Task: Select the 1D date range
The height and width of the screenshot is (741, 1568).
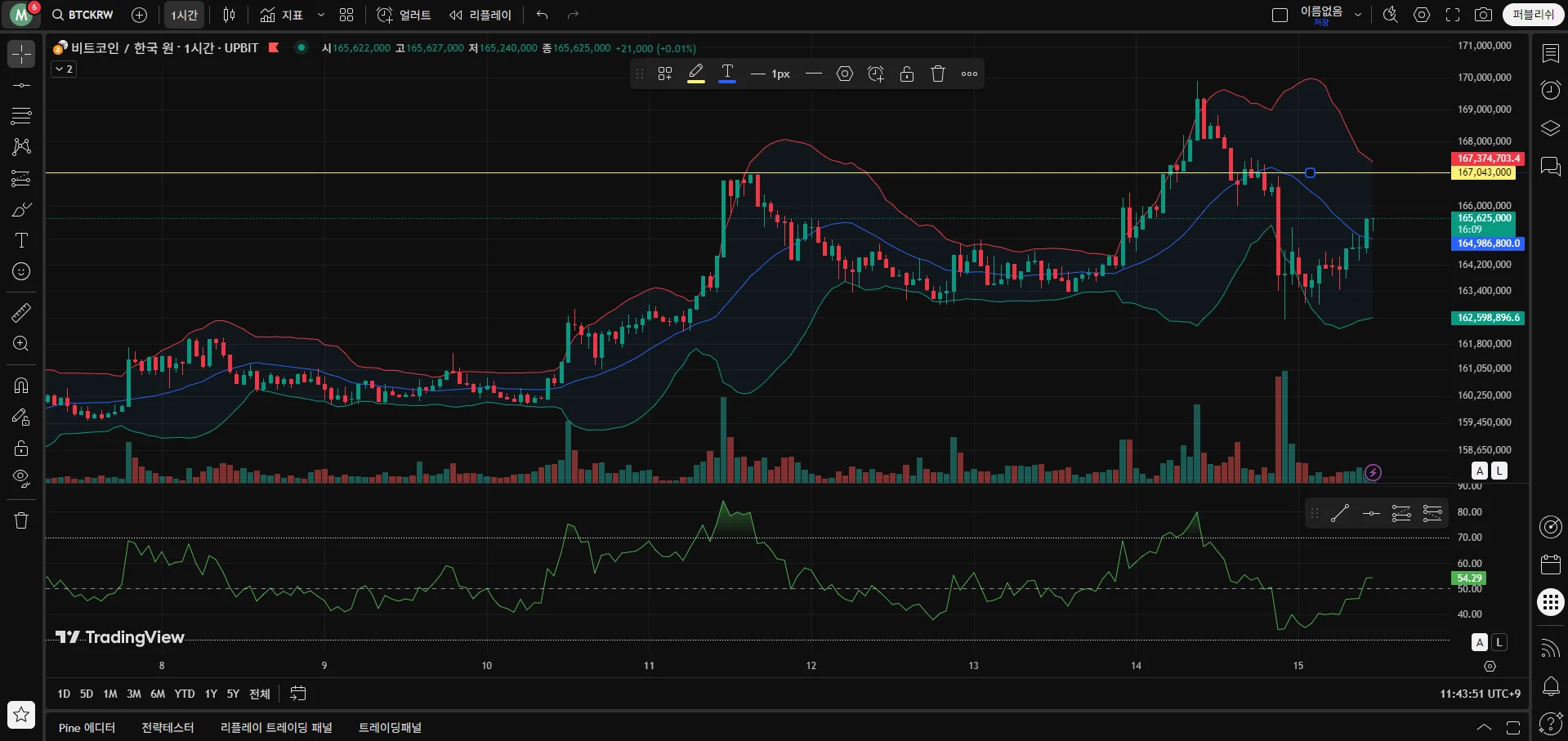Action: [x=64, y=694]
